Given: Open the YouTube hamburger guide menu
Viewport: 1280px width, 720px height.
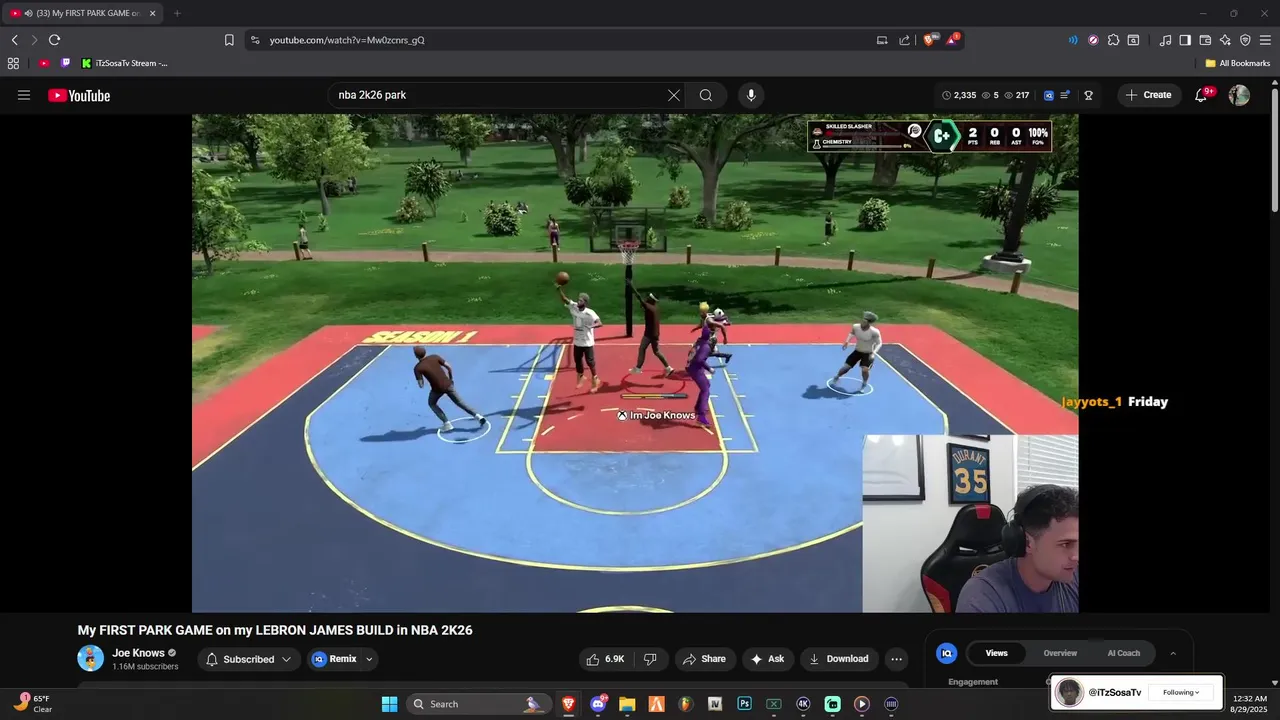Looking at the screenshot, I should click(x=24, y=95).
